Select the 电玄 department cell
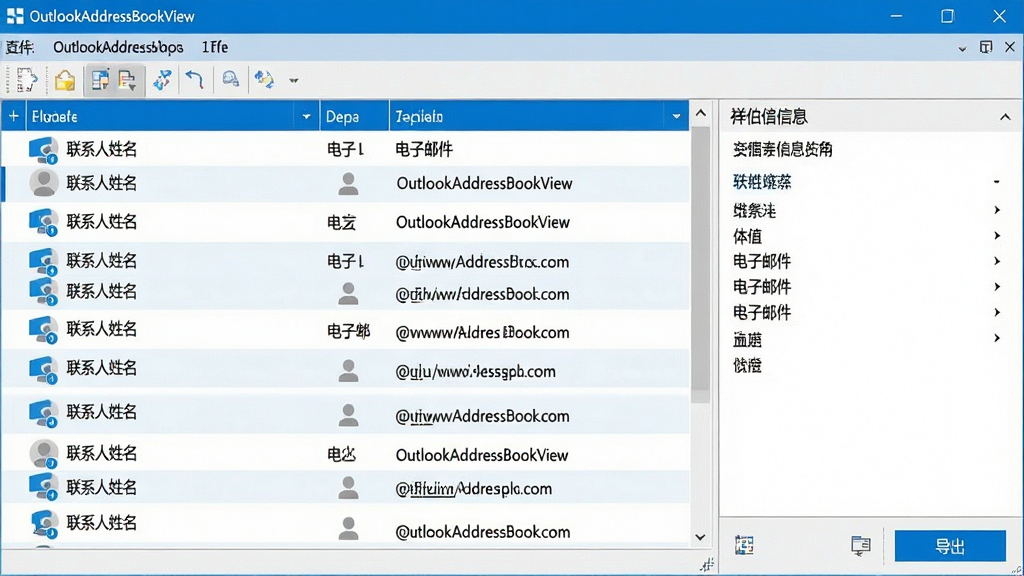Image resolution: width=1024 pixels, height=576 pixels. [x=342, y=223]
